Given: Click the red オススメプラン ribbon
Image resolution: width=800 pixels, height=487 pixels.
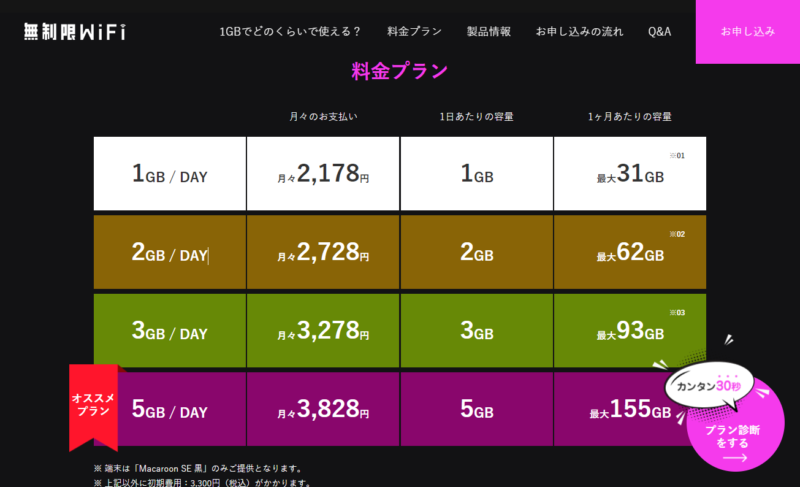Looking at the screenshot, I should tap(93, 407).
